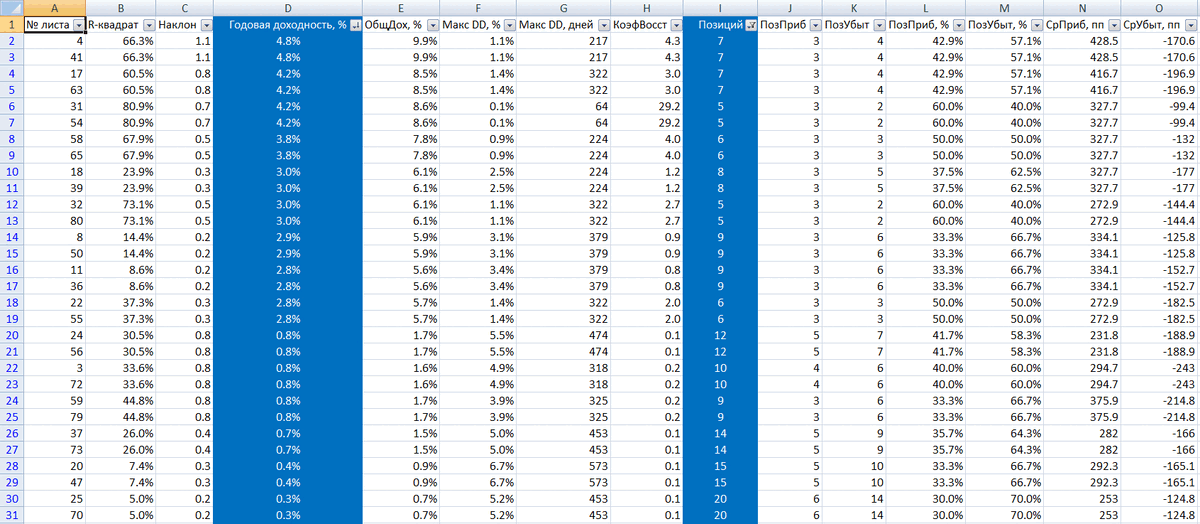Select column C by its letter header
This screenshot has width=1200, height=524.
pyautogui.click(x=186, y=7)
